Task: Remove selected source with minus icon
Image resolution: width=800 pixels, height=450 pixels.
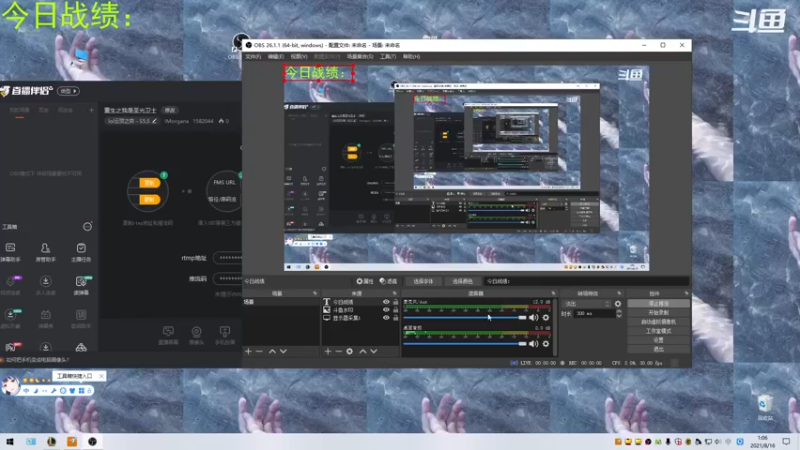Action: [338, 352]
